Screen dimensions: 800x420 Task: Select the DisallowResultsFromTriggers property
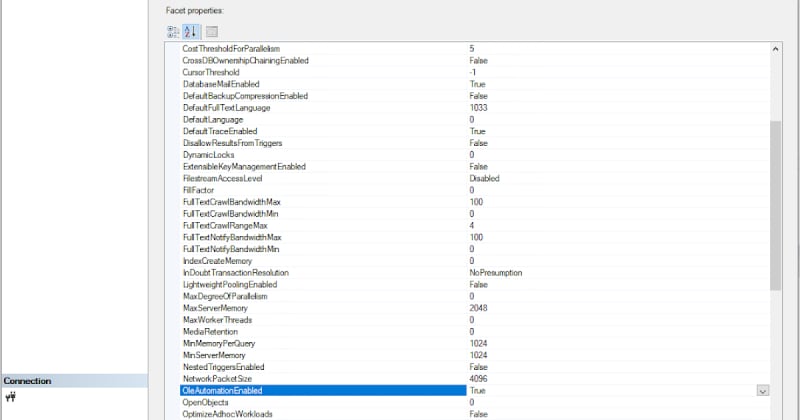click(232, 143)
